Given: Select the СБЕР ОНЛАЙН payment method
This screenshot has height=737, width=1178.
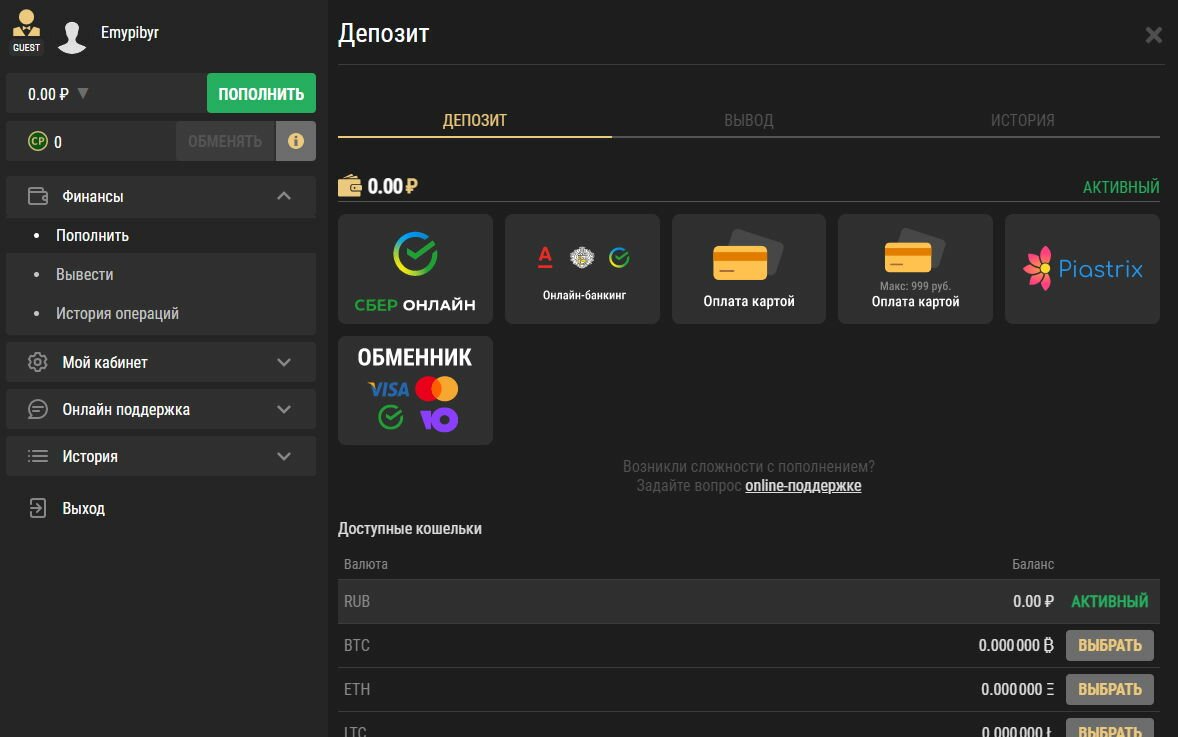Looking at the screenshot, I should 415,268.
